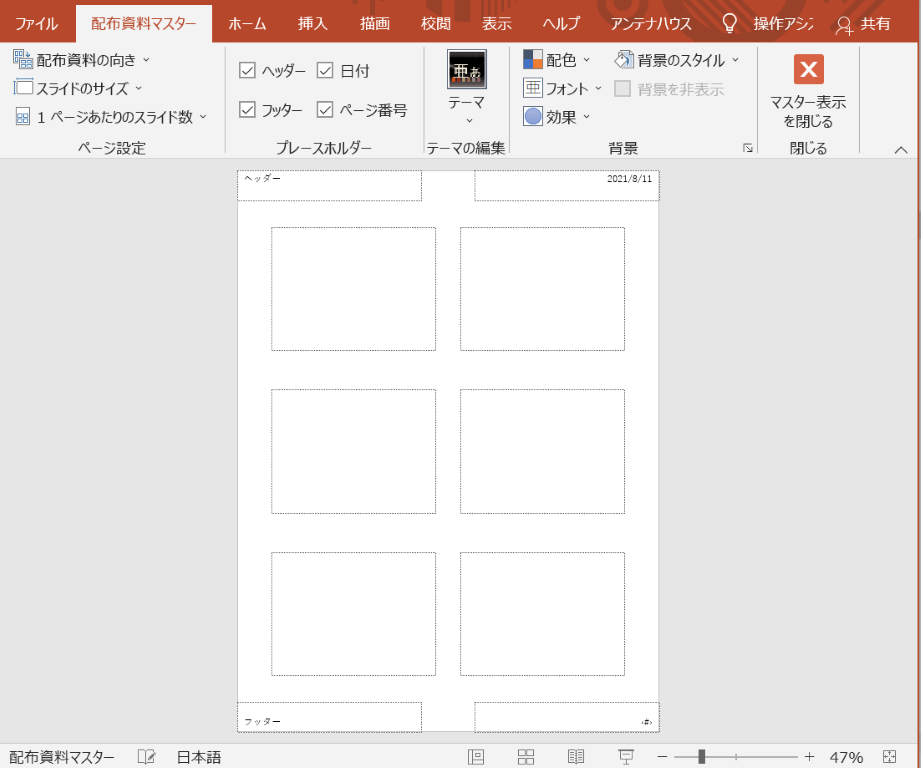The height and width of the screenshot is (768, 921).
Task: Open Slide Sorter view from status bar
Action: [526, 757]
